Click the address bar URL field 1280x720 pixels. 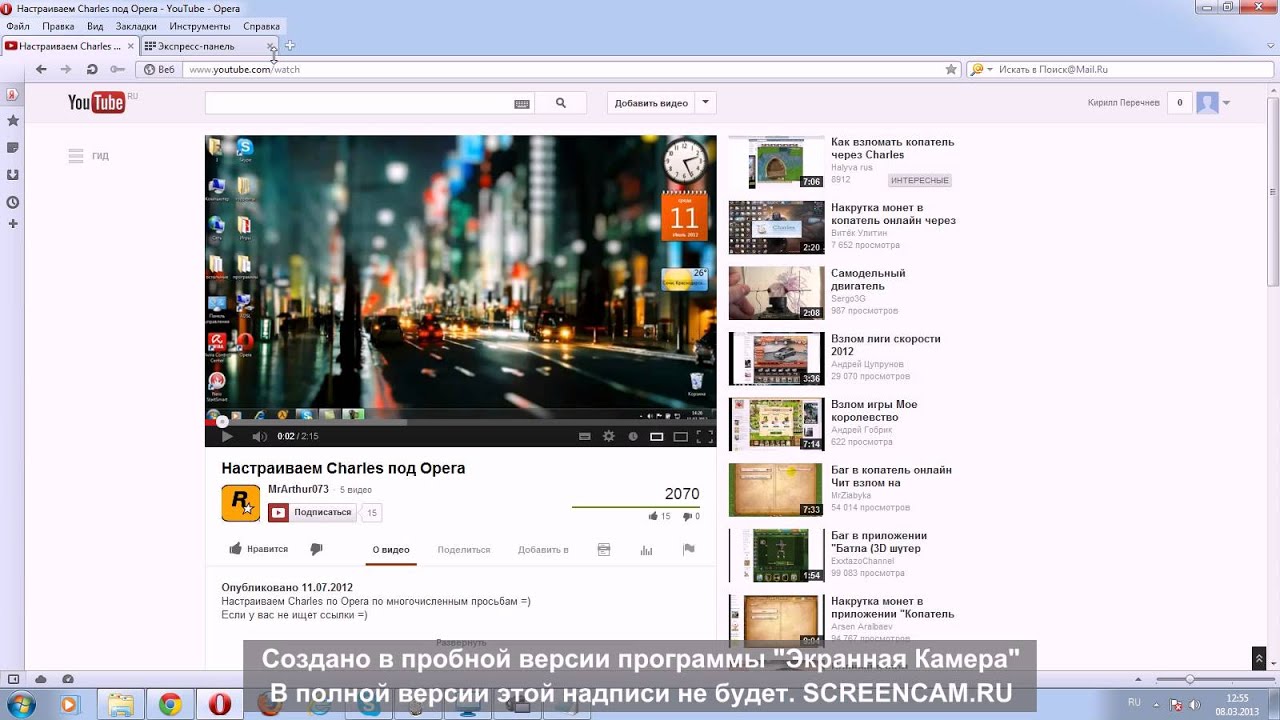[x=565, y=69]
